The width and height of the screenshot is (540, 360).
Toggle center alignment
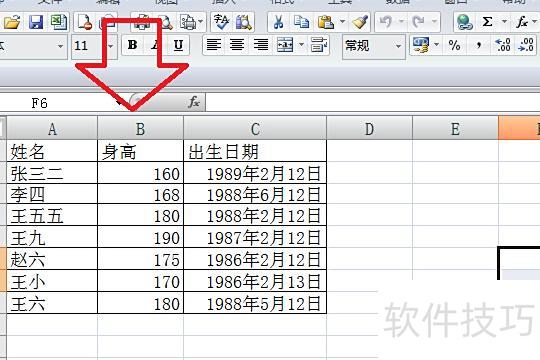tap(237, 45)
